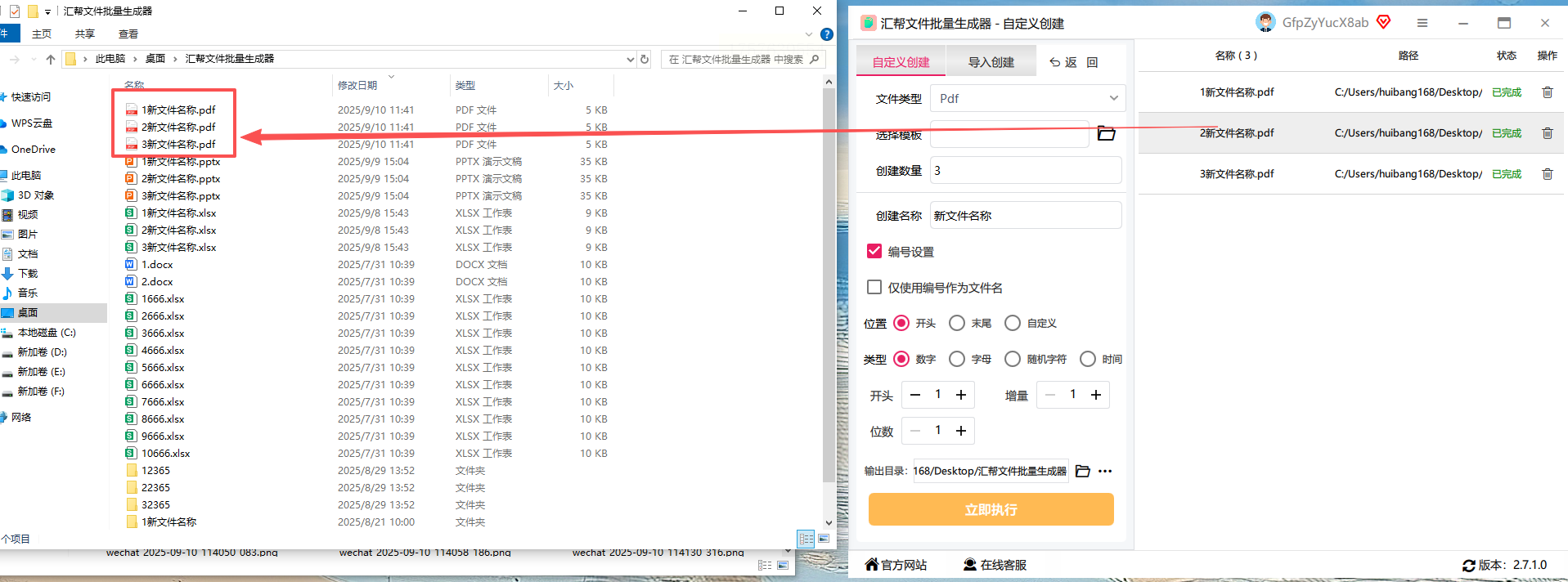Switch to 导入创建 tab
The width and height of the screenshot is (1568, 582).
click(x=991, y=62)
